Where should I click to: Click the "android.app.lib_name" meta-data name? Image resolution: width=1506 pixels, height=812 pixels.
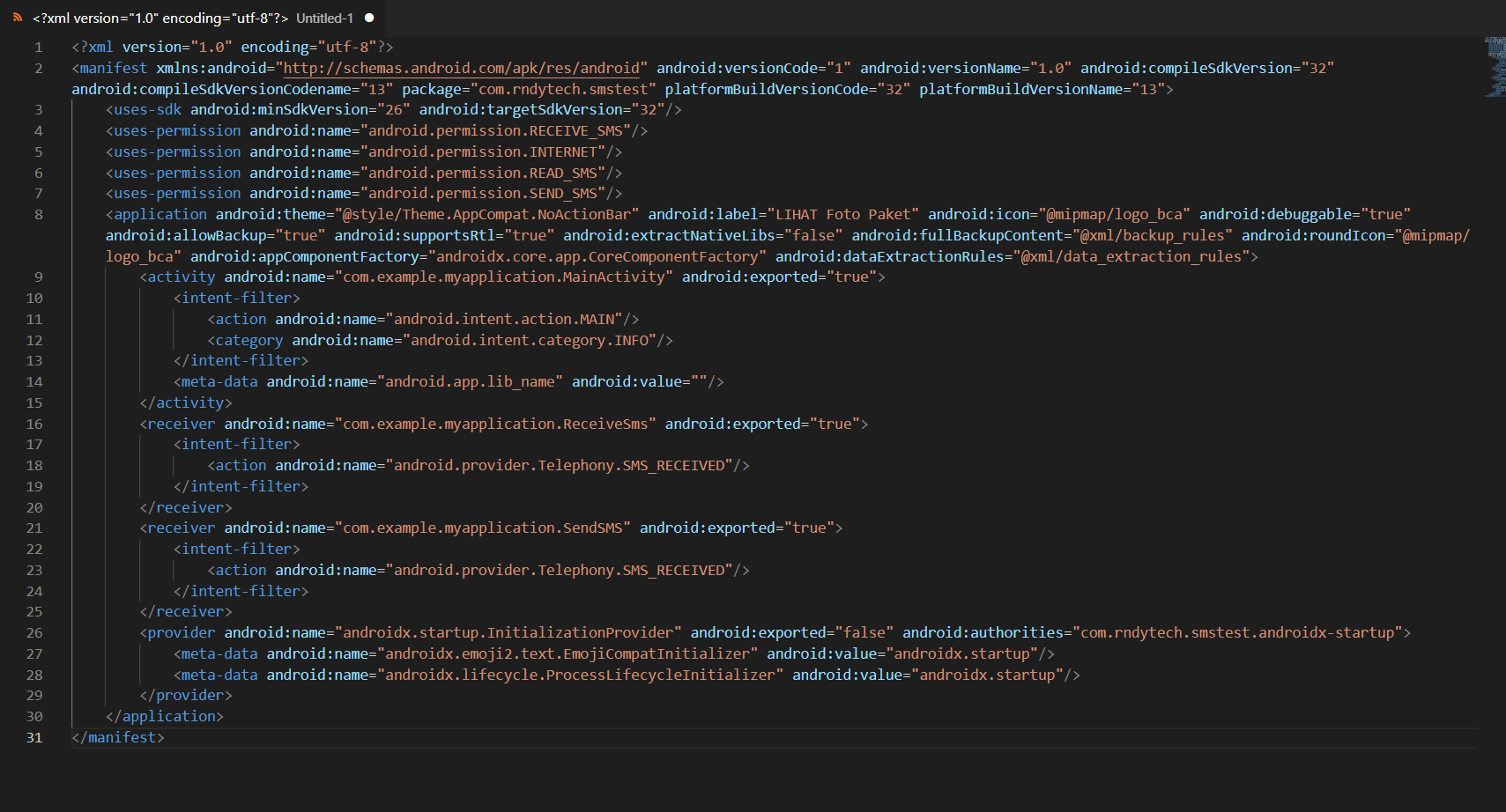[471, 381]
